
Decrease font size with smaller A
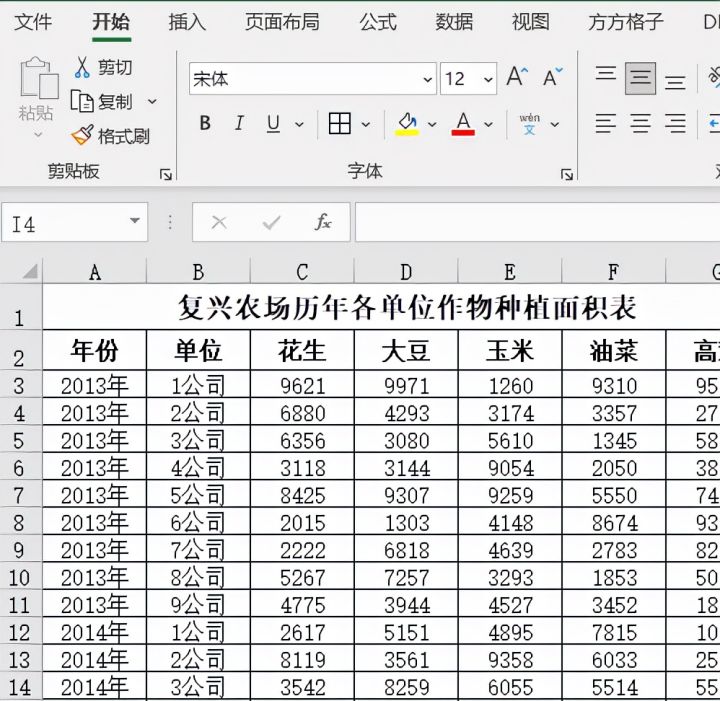(552, 77)
